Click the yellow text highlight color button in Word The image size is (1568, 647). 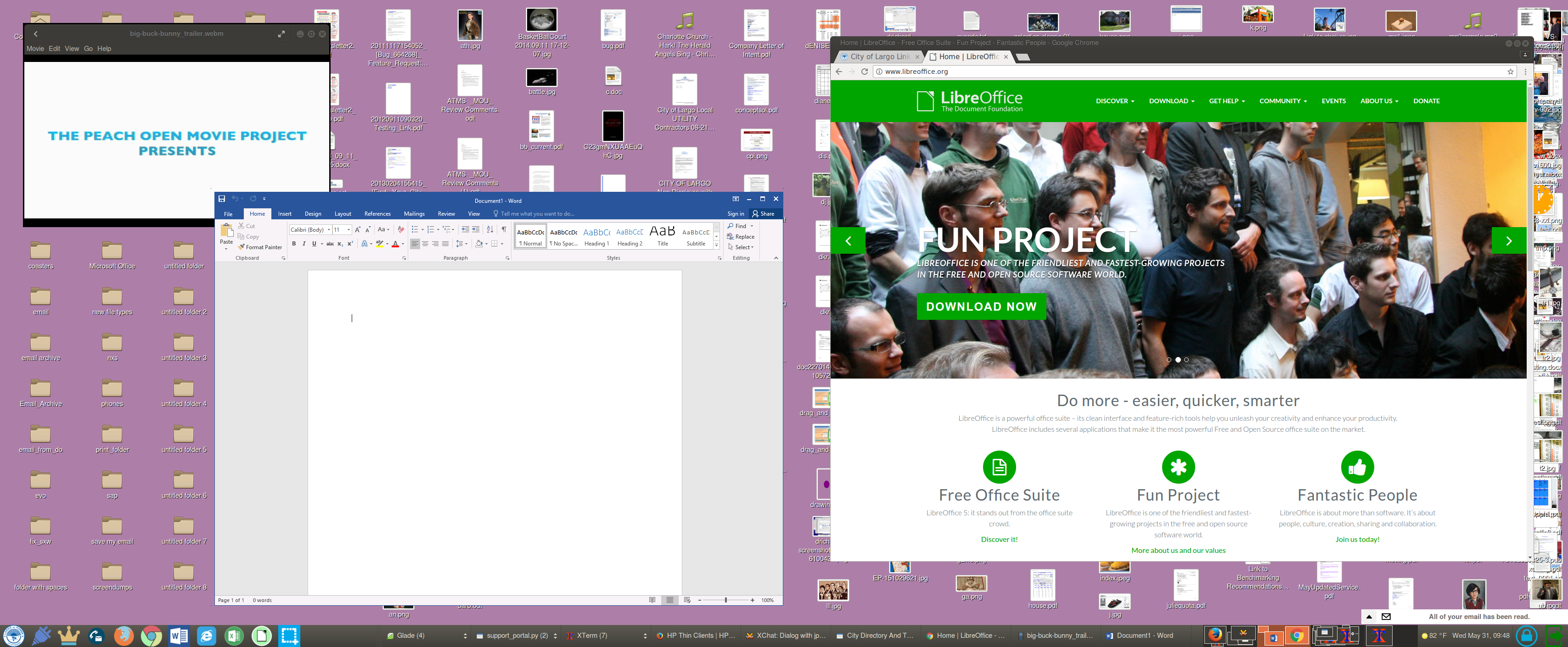click(x=379, y=244)
